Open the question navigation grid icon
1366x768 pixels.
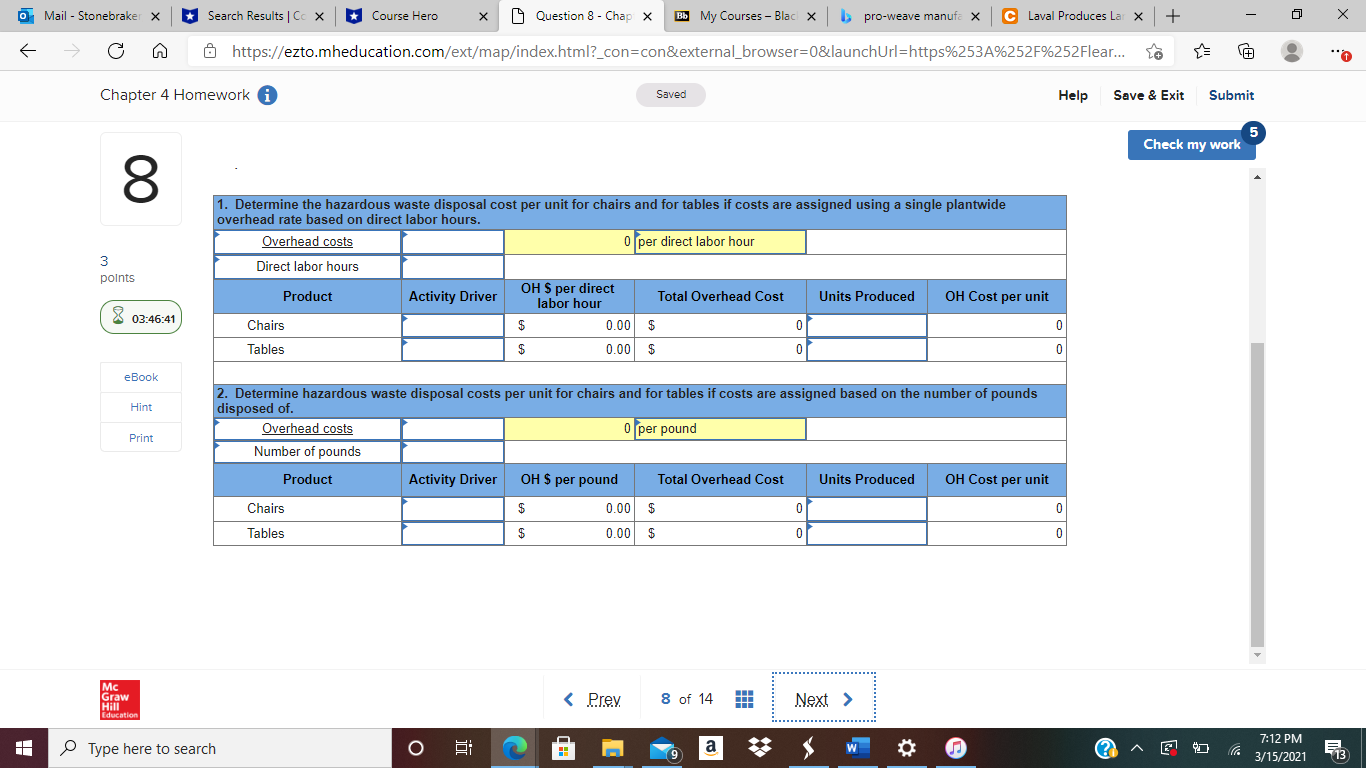click(744, 699)
